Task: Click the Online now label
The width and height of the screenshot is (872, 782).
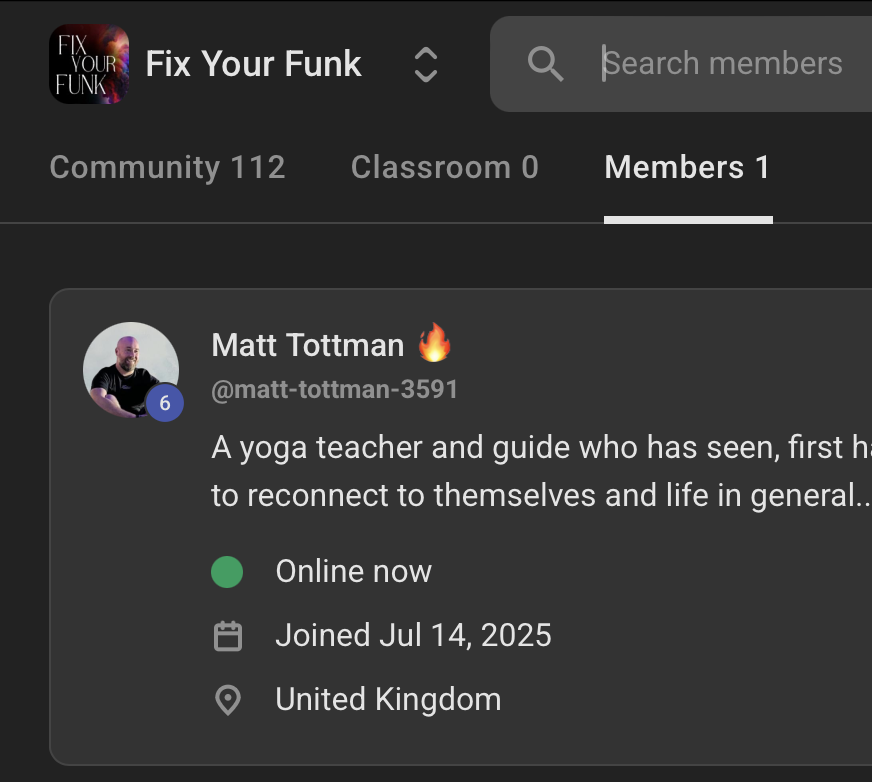Action: tap(354, 572)
